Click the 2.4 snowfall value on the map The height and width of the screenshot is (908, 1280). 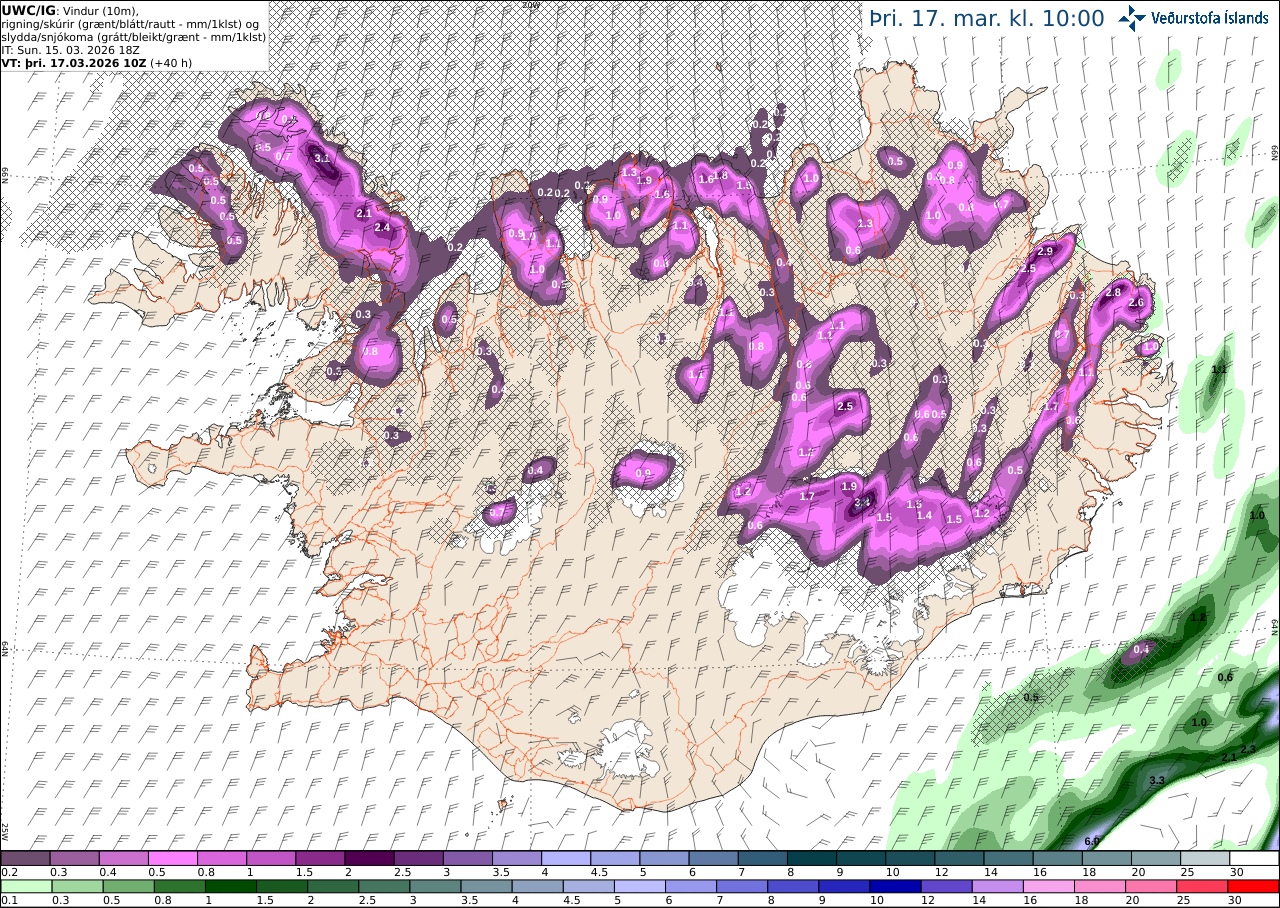[x=382, y=227]
